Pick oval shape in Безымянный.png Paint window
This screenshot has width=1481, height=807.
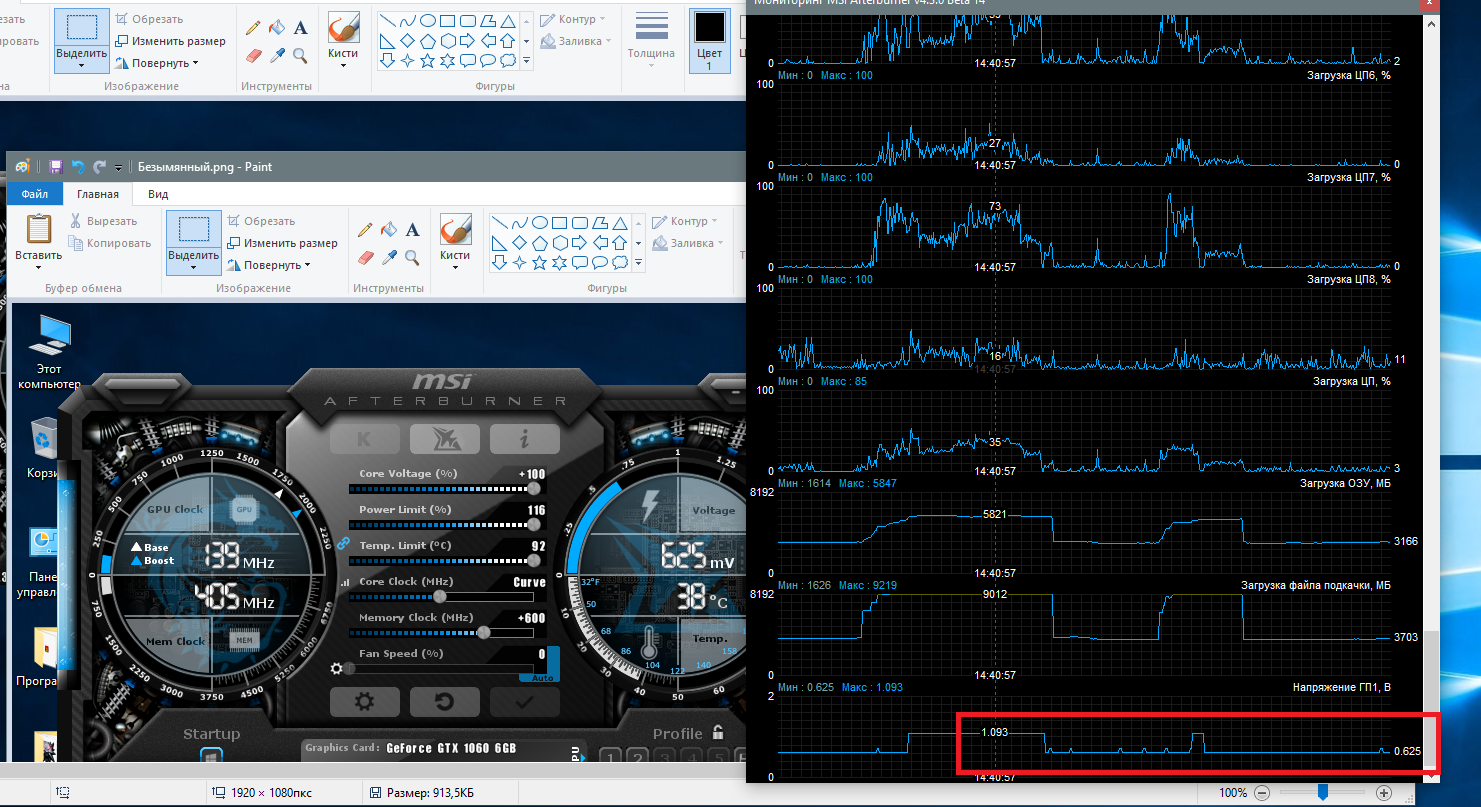tap(540, 222)
